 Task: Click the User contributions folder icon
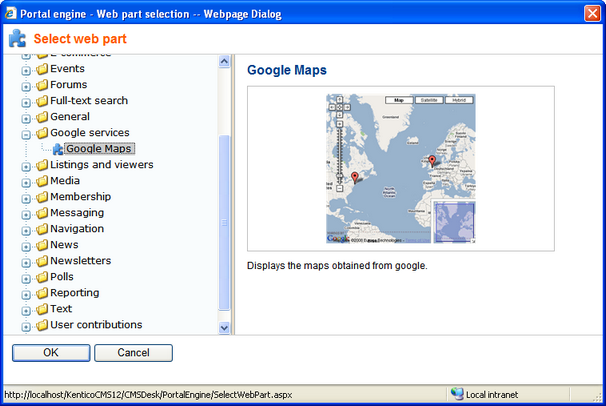42,325
